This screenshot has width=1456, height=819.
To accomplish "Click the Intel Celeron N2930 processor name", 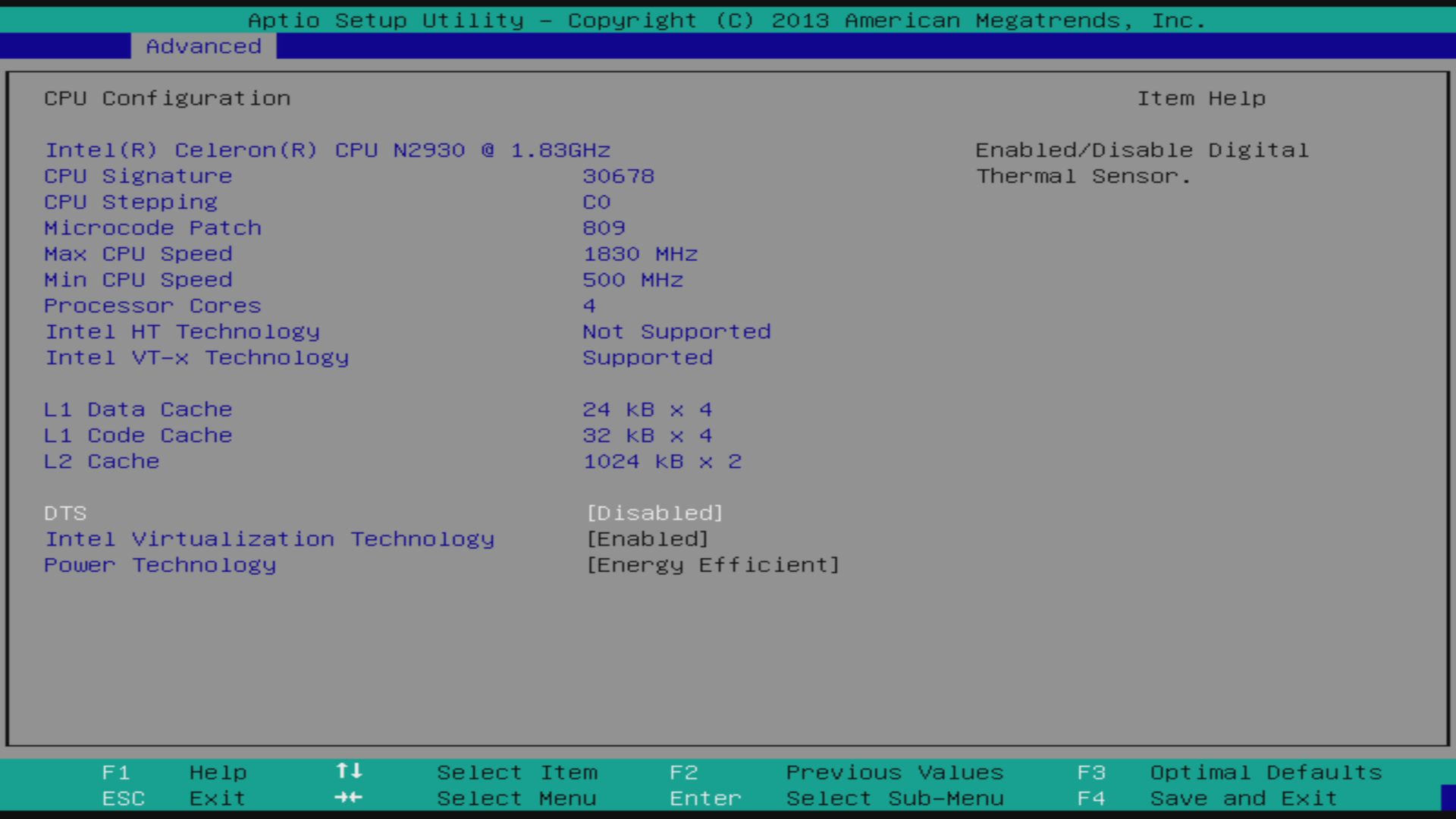I will pos(328,150).
